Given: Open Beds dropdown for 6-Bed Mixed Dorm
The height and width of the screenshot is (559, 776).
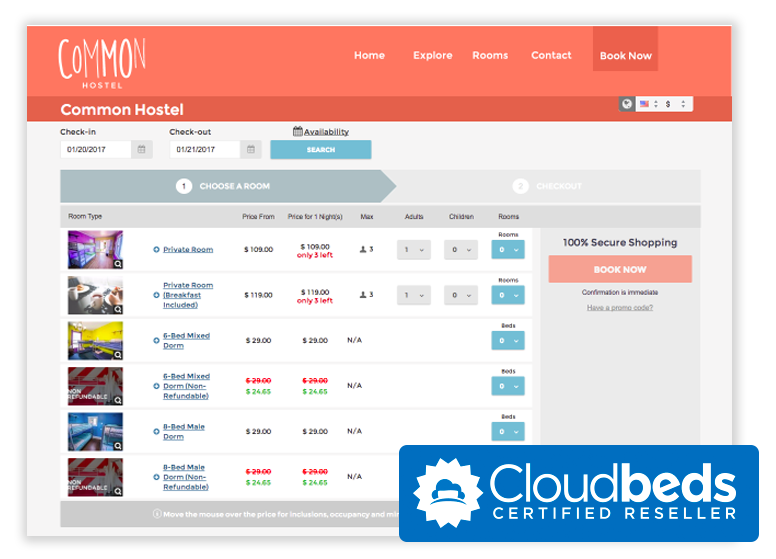Looking at the screenshot, I should (508, 341).
